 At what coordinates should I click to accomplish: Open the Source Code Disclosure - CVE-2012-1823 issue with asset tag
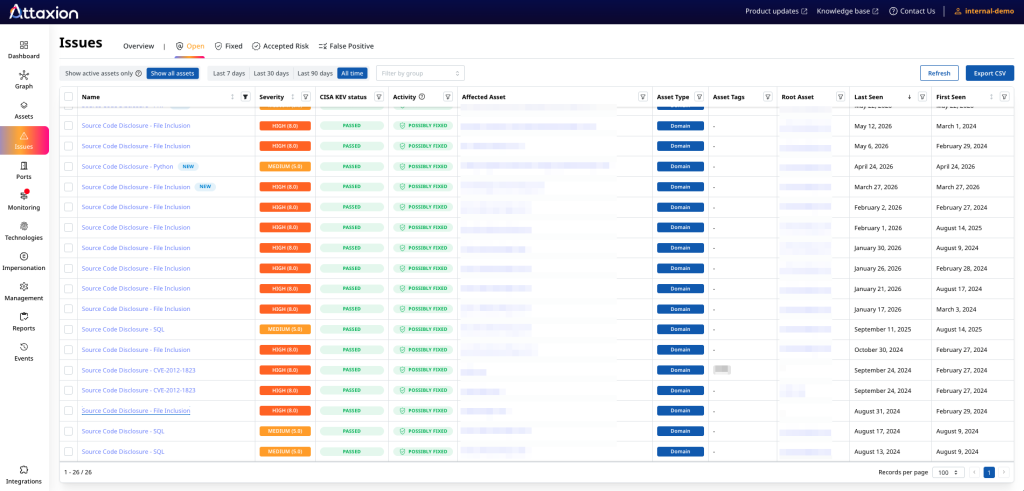[x=138, y=370]
